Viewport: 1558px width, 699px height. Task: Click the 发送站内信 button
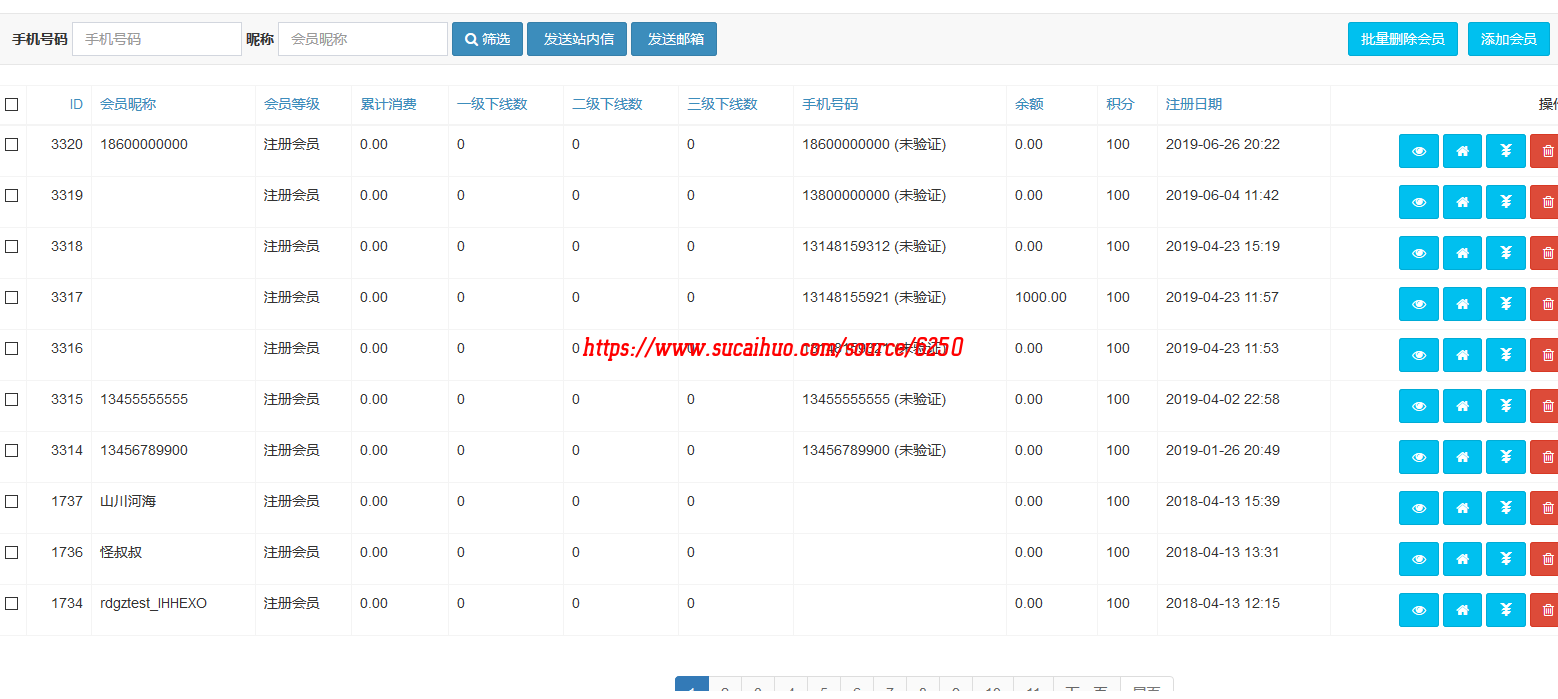click(578, 39)
